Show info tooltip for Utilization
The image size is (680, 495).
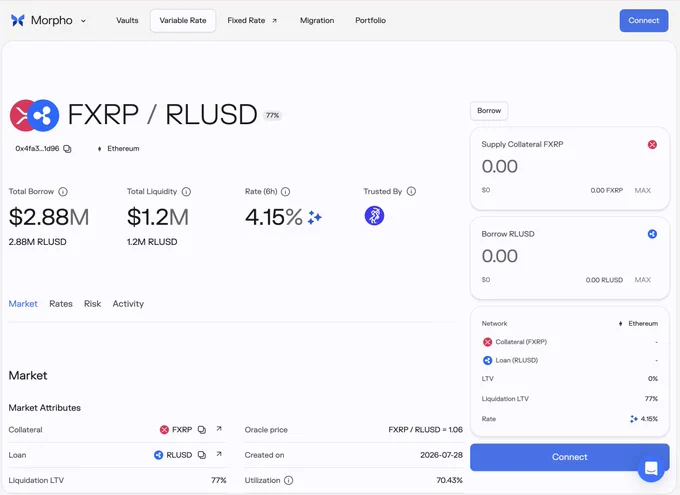click(288, 480)
